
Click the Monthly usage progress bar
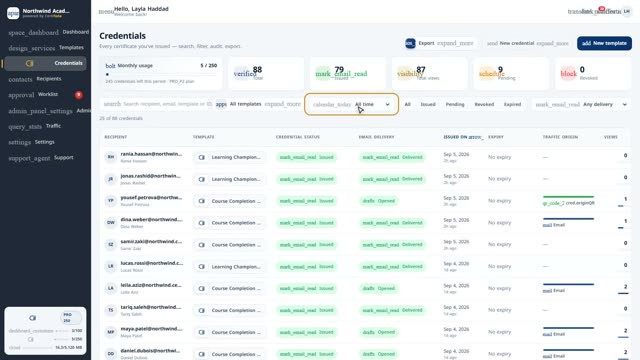coord(161,74)
